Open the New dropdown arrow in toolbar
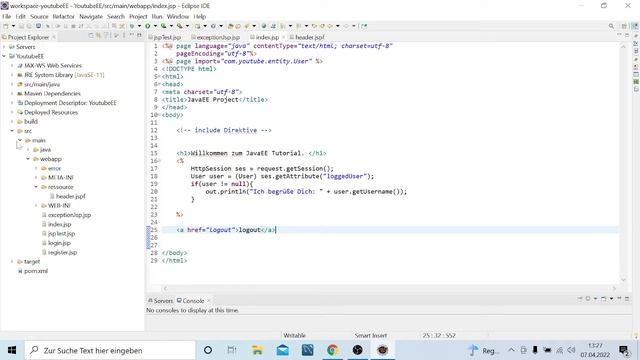 [x=13, y=26]
